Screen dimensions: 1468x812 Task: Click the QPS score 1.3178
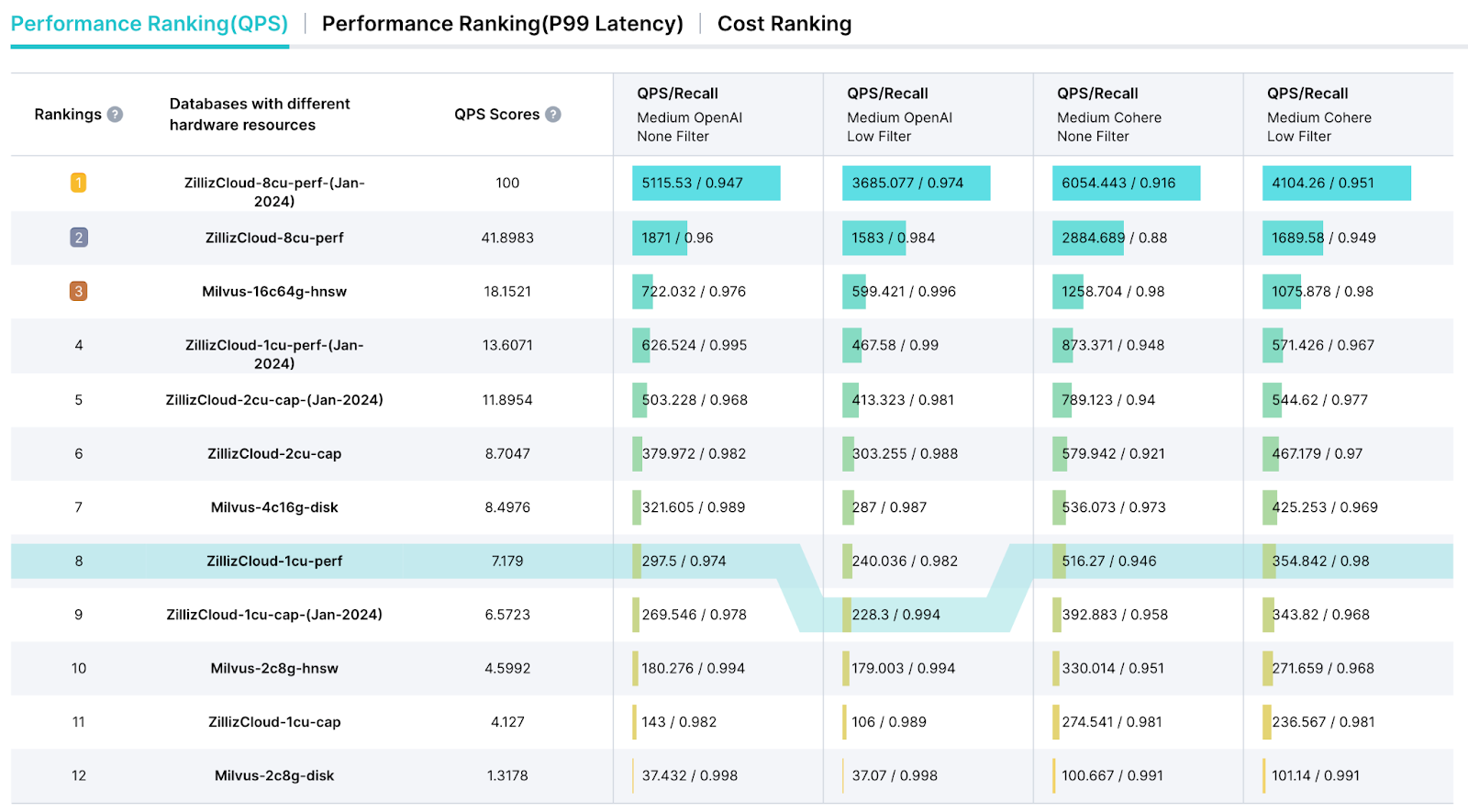coord(507,775)
